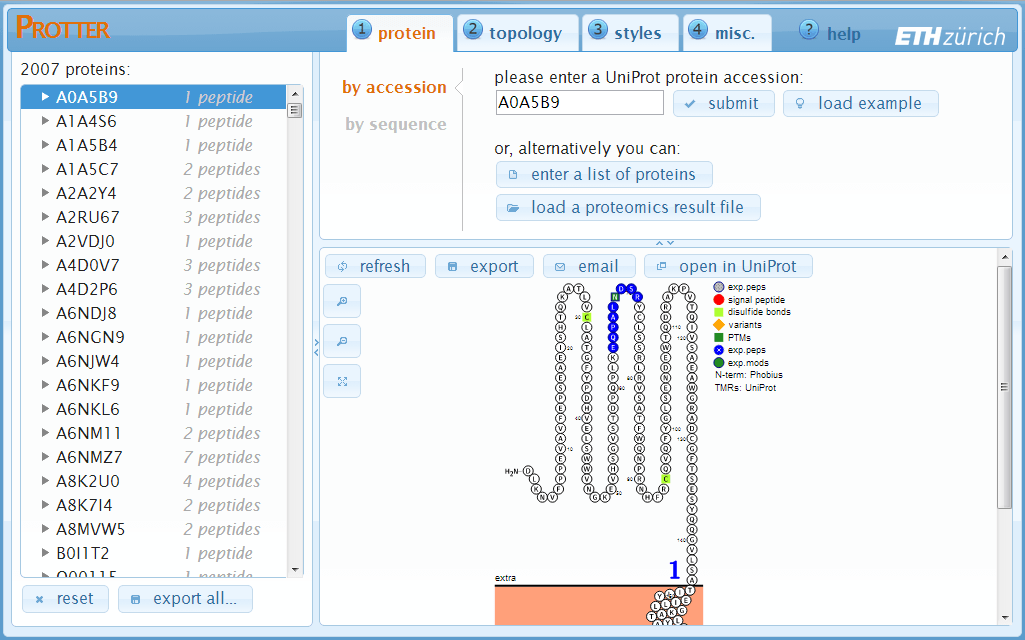The height and width of the screenshot is (640, 1025).
Task: Open the help section
Action: 830,33
